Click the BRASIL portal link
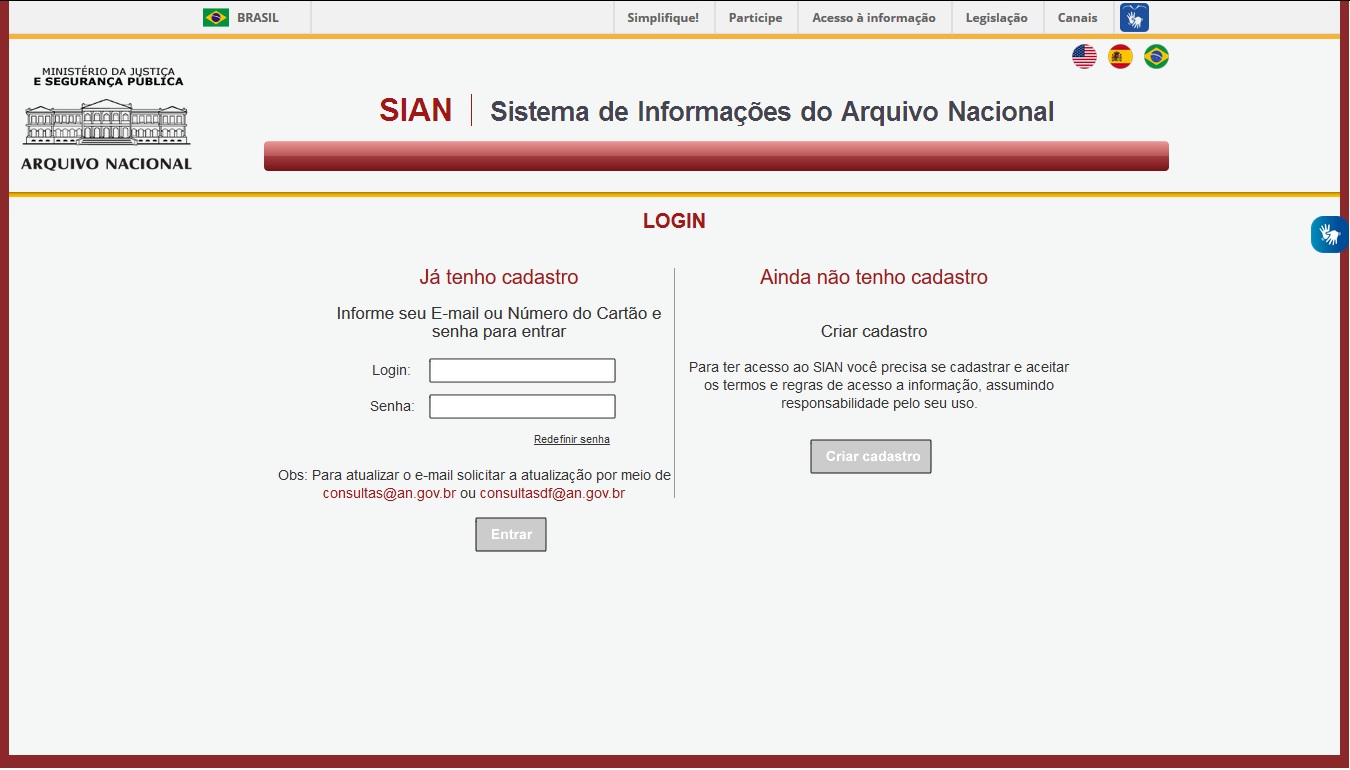1350x770 pixels. [258, 18]
